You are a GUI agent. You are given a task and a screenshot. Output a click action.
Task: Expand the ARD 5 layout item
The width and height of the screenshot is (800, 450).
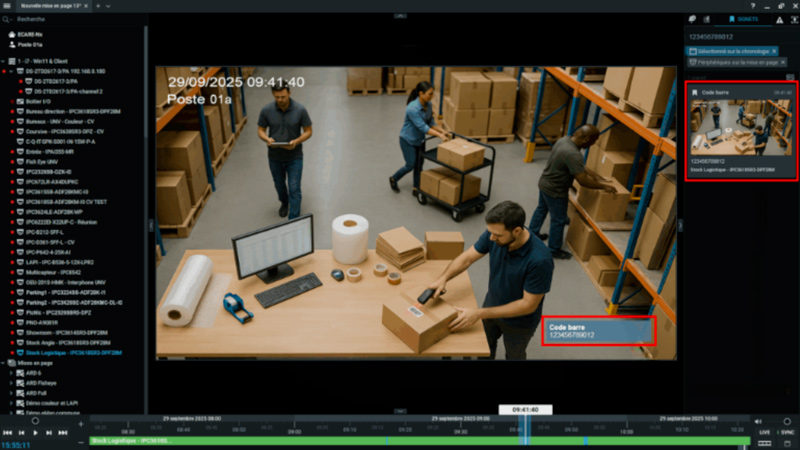[x=12, y=374]
